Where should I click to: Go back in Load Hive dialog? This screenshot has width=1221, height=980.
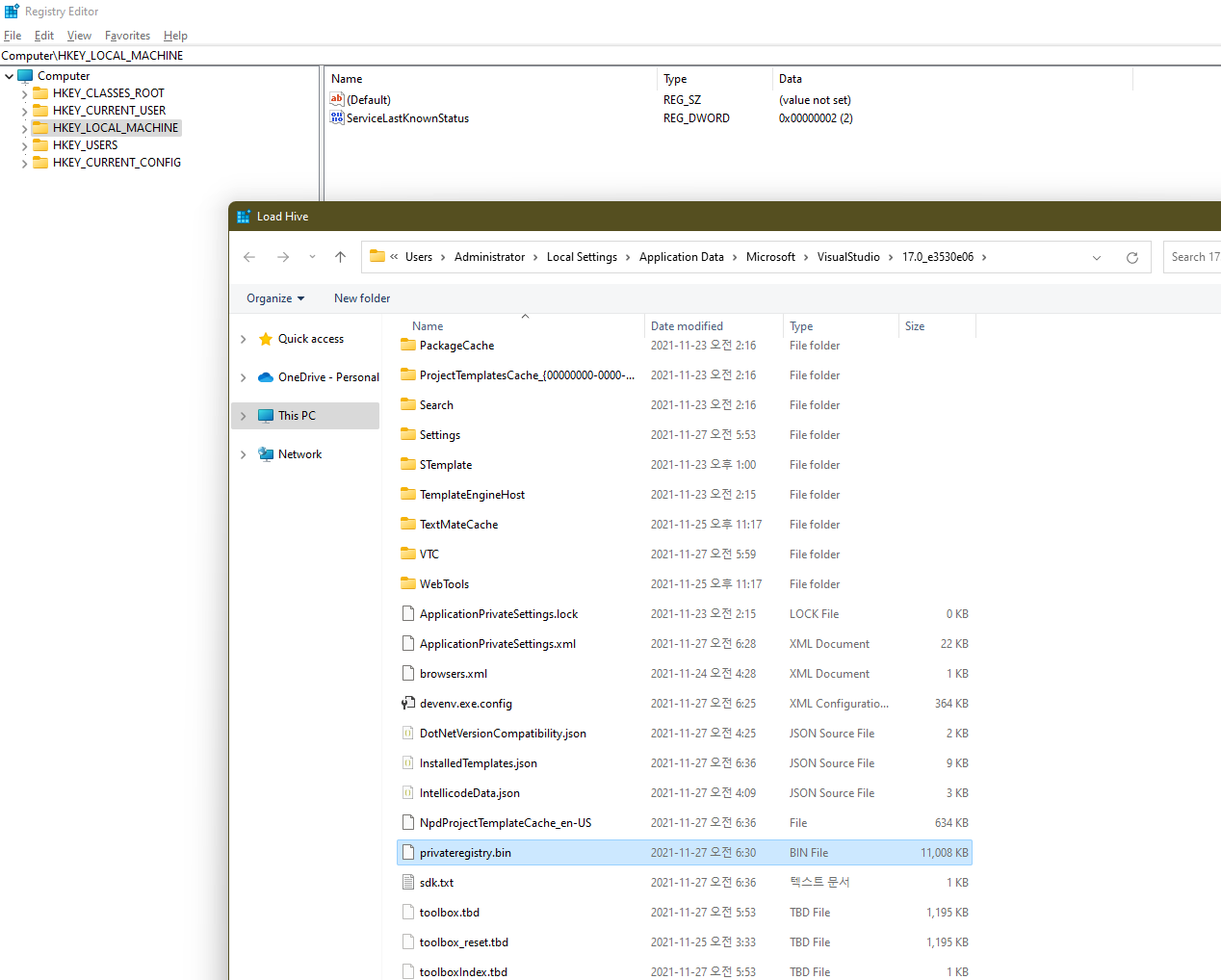click(x=249, y=257)
